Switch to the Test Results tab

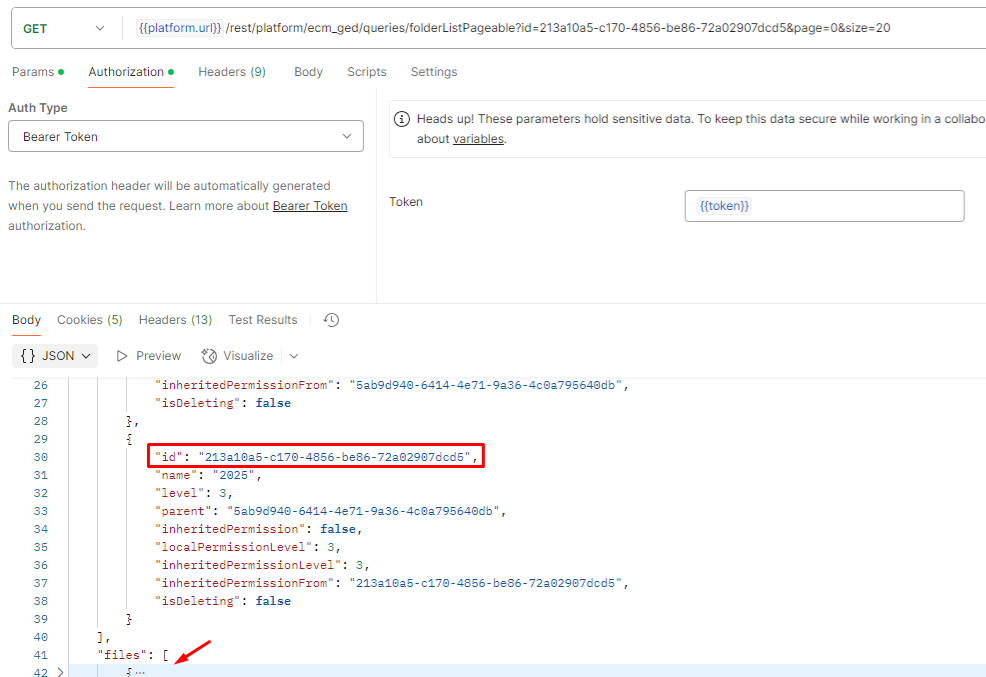(x=263, y=320)
